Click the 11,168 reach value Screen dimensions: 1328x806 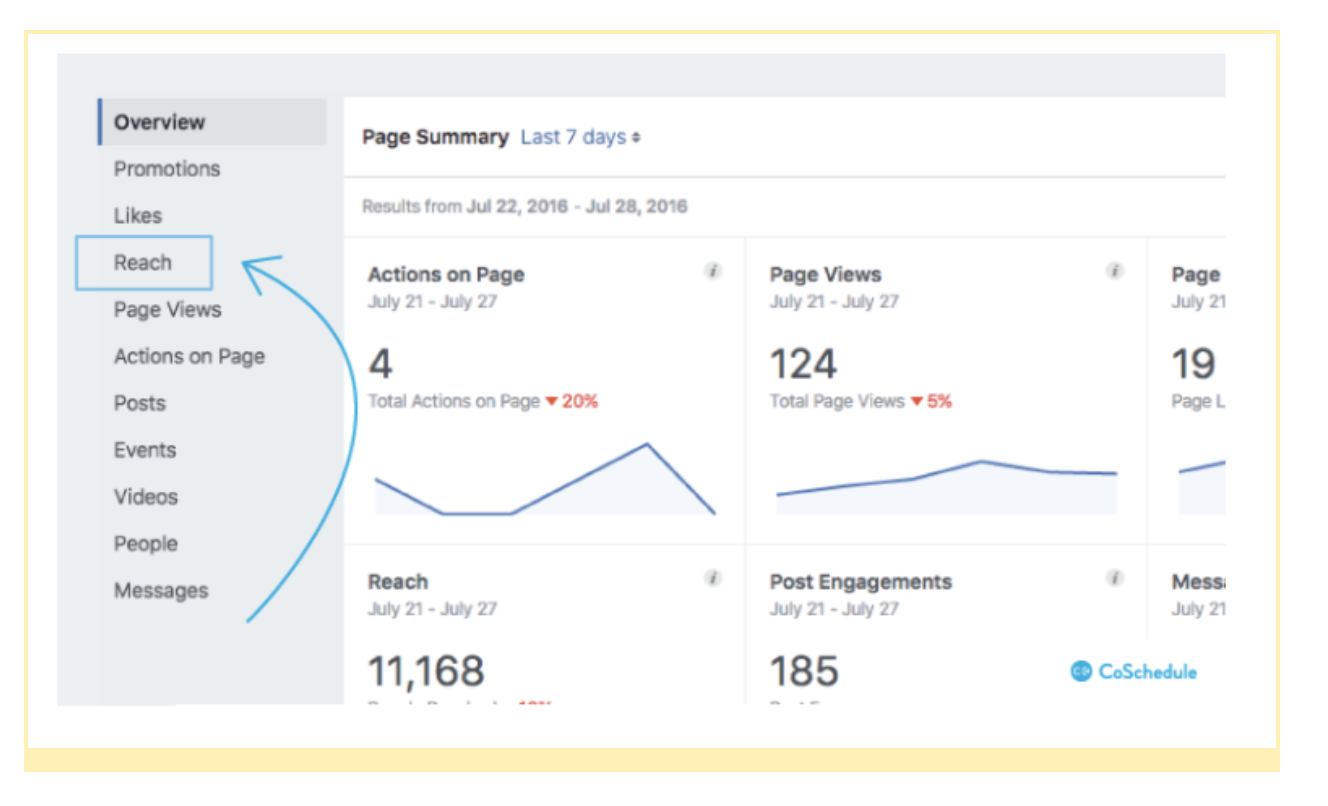(x=427, y=671)
